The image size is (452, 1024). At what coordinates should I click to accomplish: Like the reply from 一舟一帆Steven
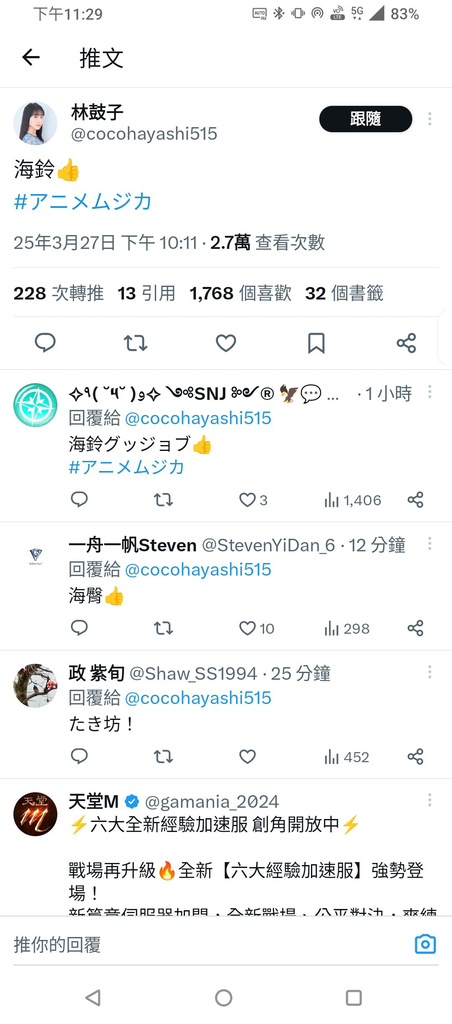point(247,628)
